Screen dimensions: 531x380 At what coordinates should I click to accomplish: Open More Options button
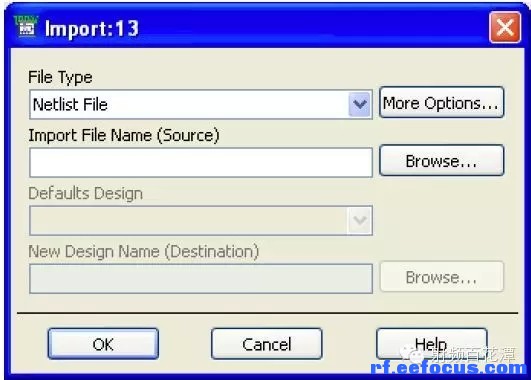point(442,102)
